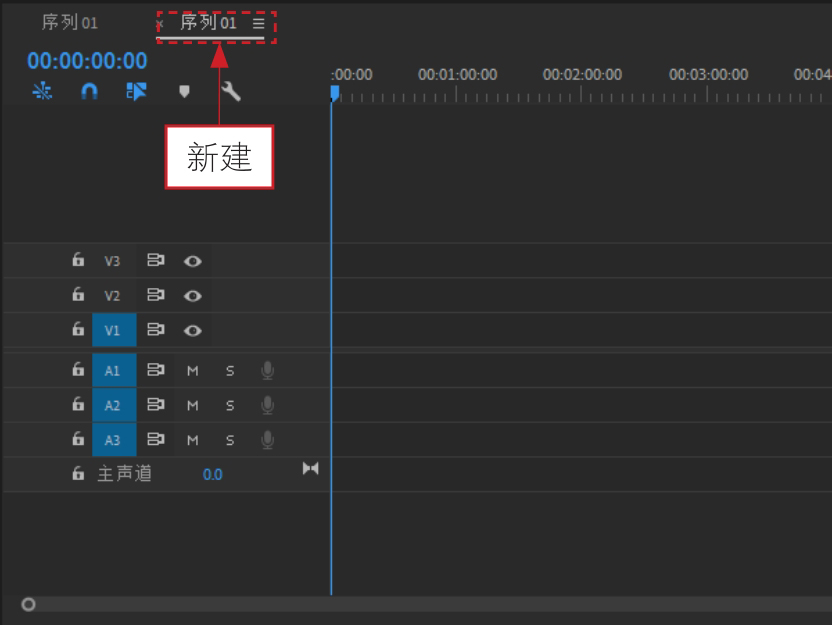Solo track A1

[230, 371]
